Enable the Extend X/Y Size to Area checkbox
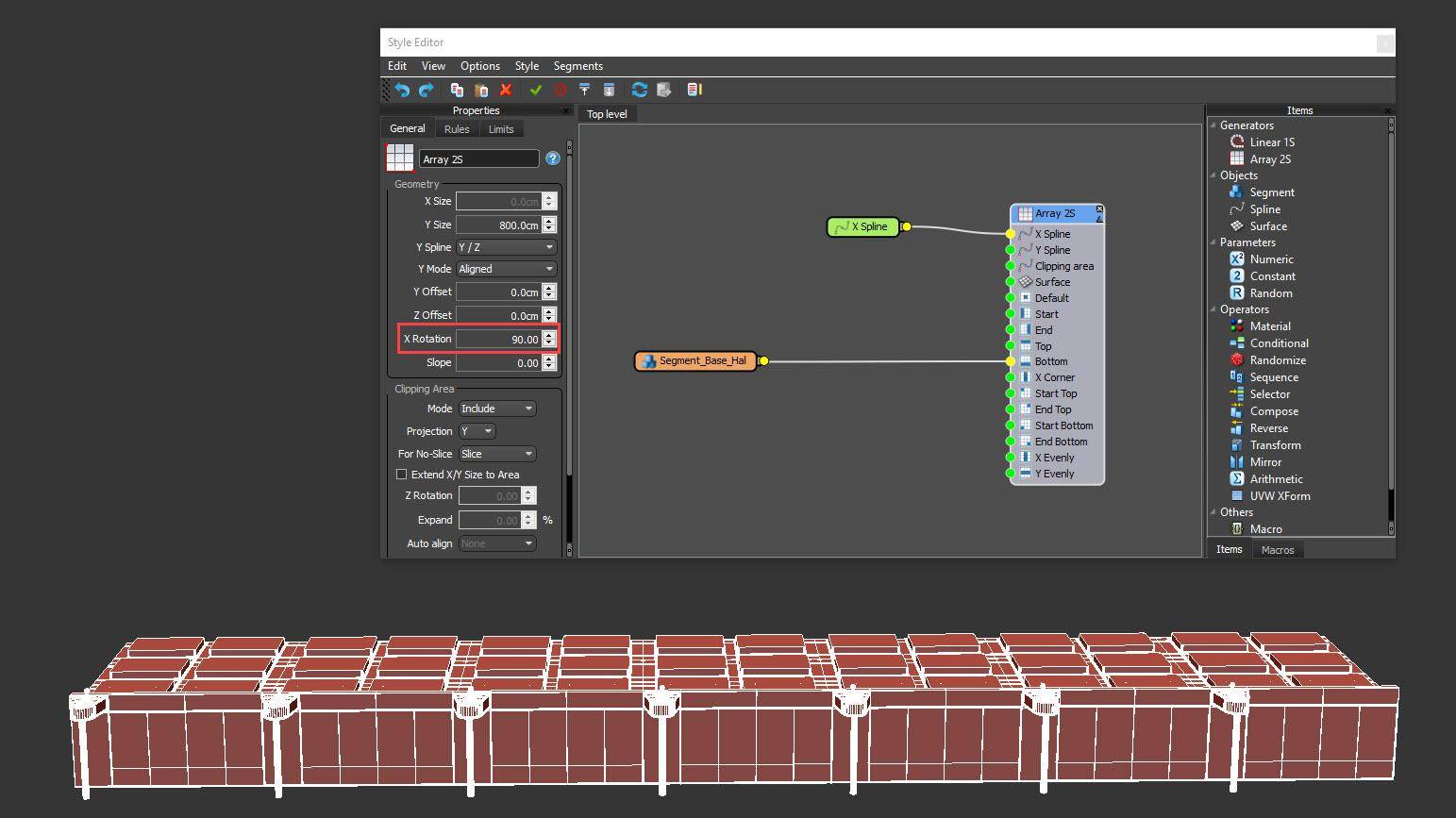 (x=402, y=474)
